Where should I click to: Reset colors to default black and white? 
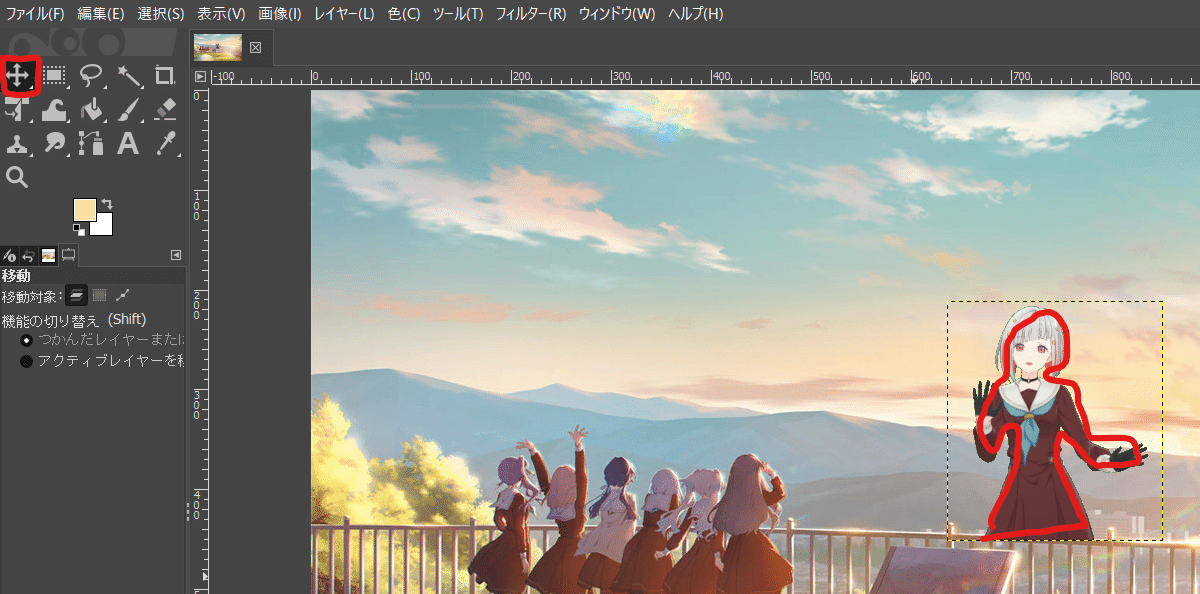[79, 230]
